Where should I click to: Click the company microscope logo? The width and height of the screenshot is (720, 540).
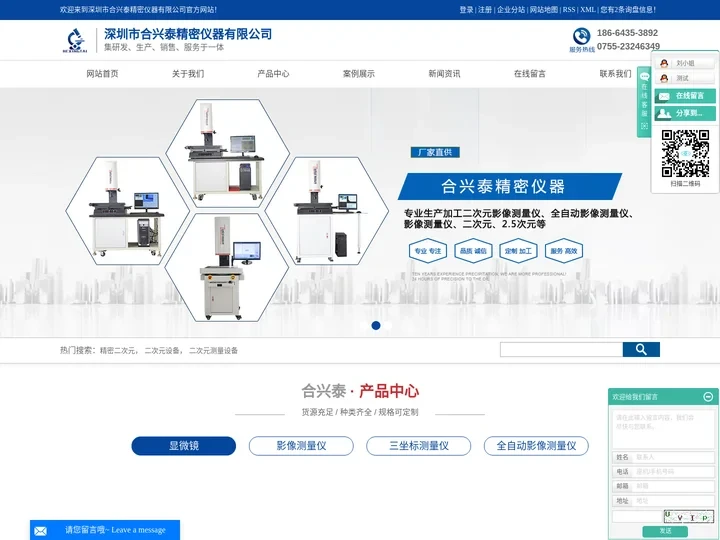click(74, 40)
